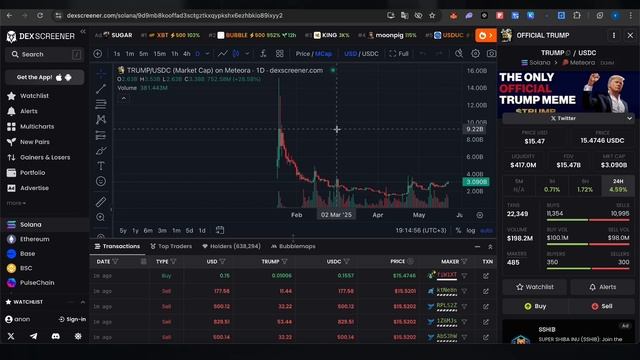This screenshot has height=360, width=640.
Task: Filter by maker of the 177.58 Sell row
Action: point(464,291)
